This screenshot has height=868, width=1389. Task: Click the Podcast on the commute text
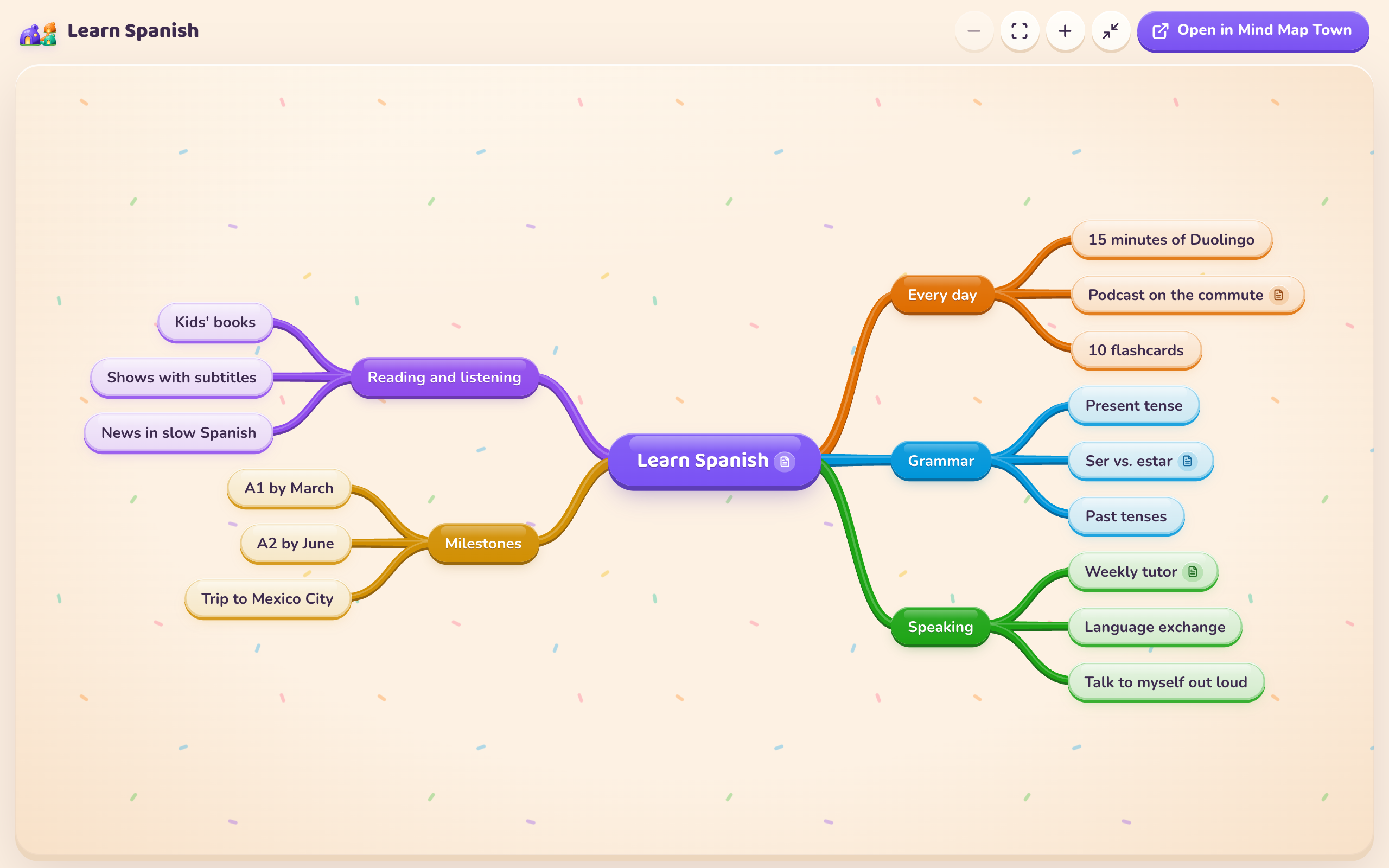point(1175,295)
